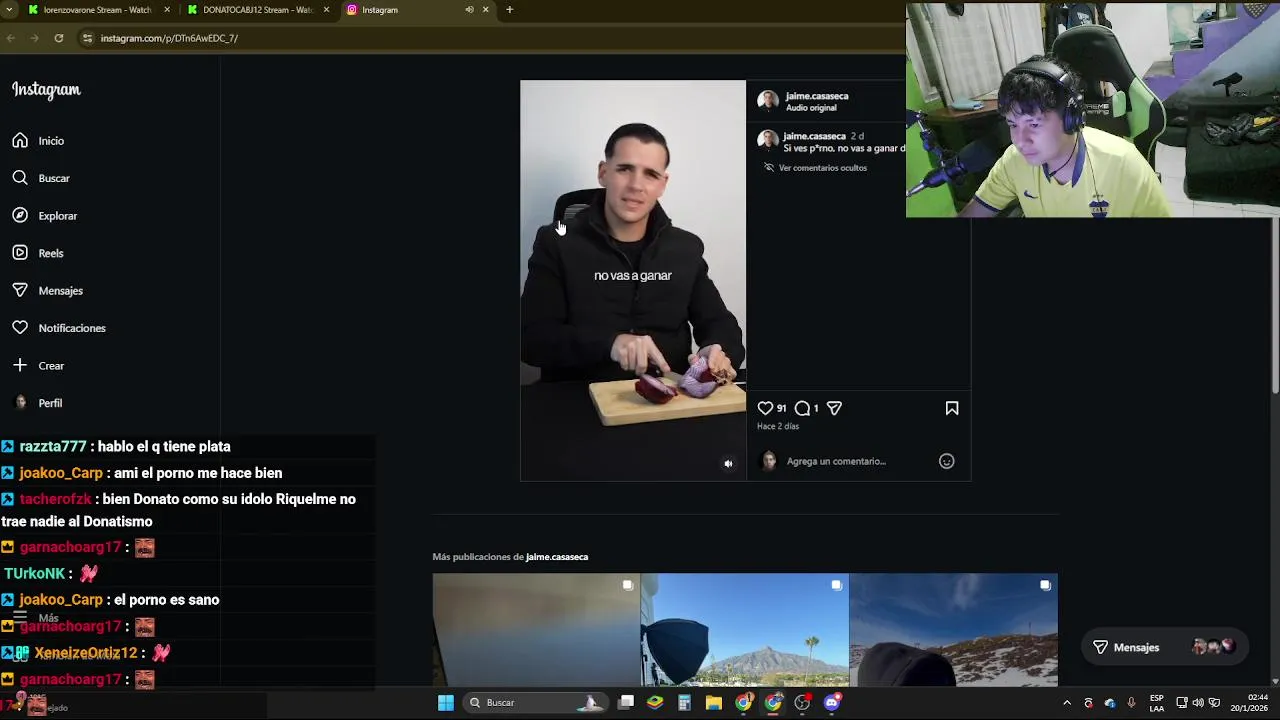Close the lorenzovarone Stream tab
This screenshot has height=720, width=1280.
[x=167, y=10]
